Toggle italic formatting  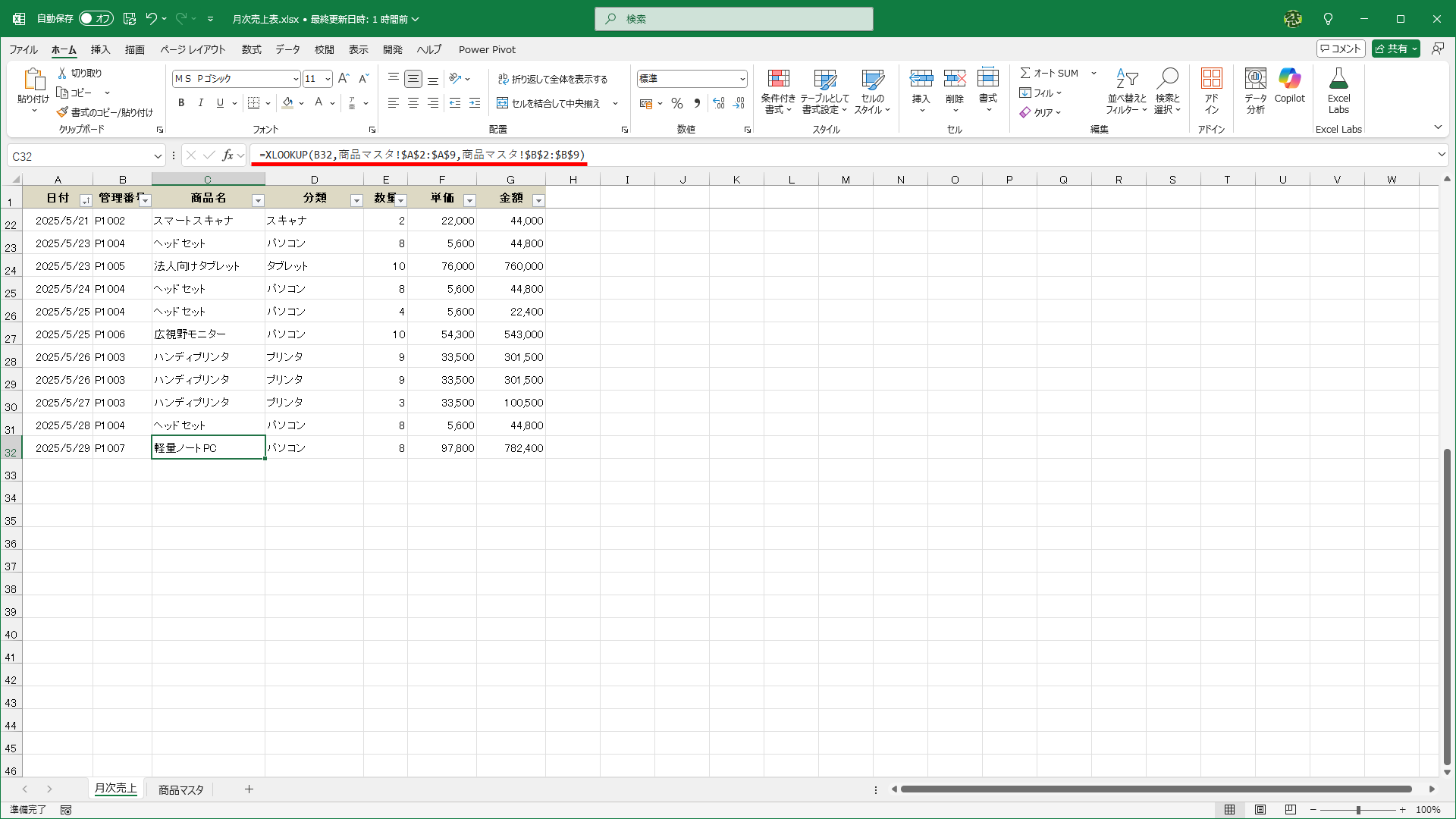(x=200, y=102)
